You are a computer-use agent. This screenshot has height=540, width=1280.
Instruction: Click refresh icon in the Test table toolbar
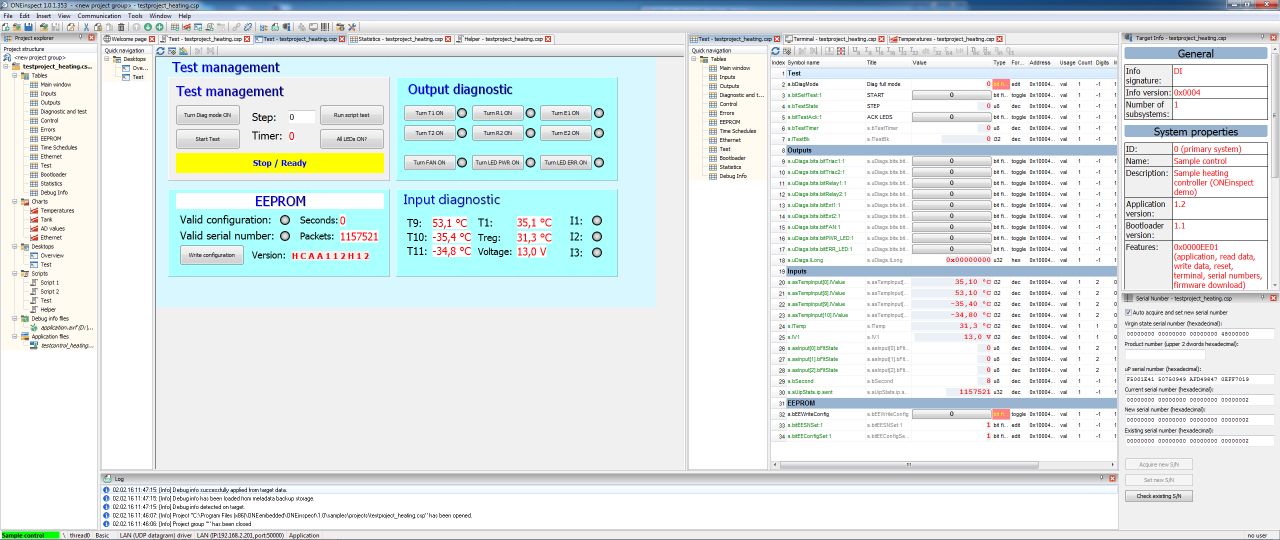pos(775,50)
